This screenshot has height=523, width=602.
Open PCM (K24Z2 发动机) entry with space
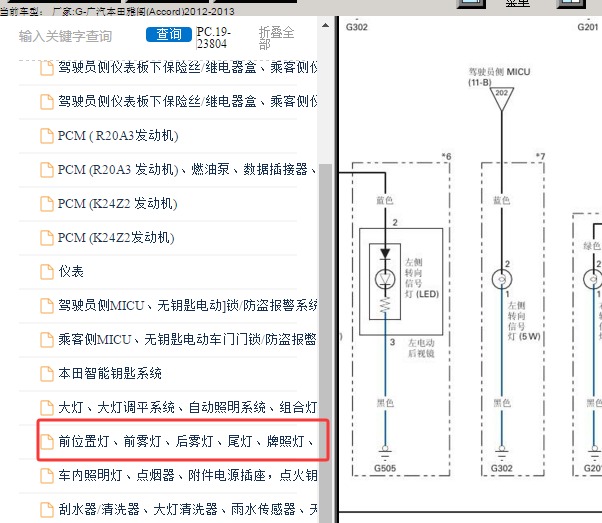(117, 204)
